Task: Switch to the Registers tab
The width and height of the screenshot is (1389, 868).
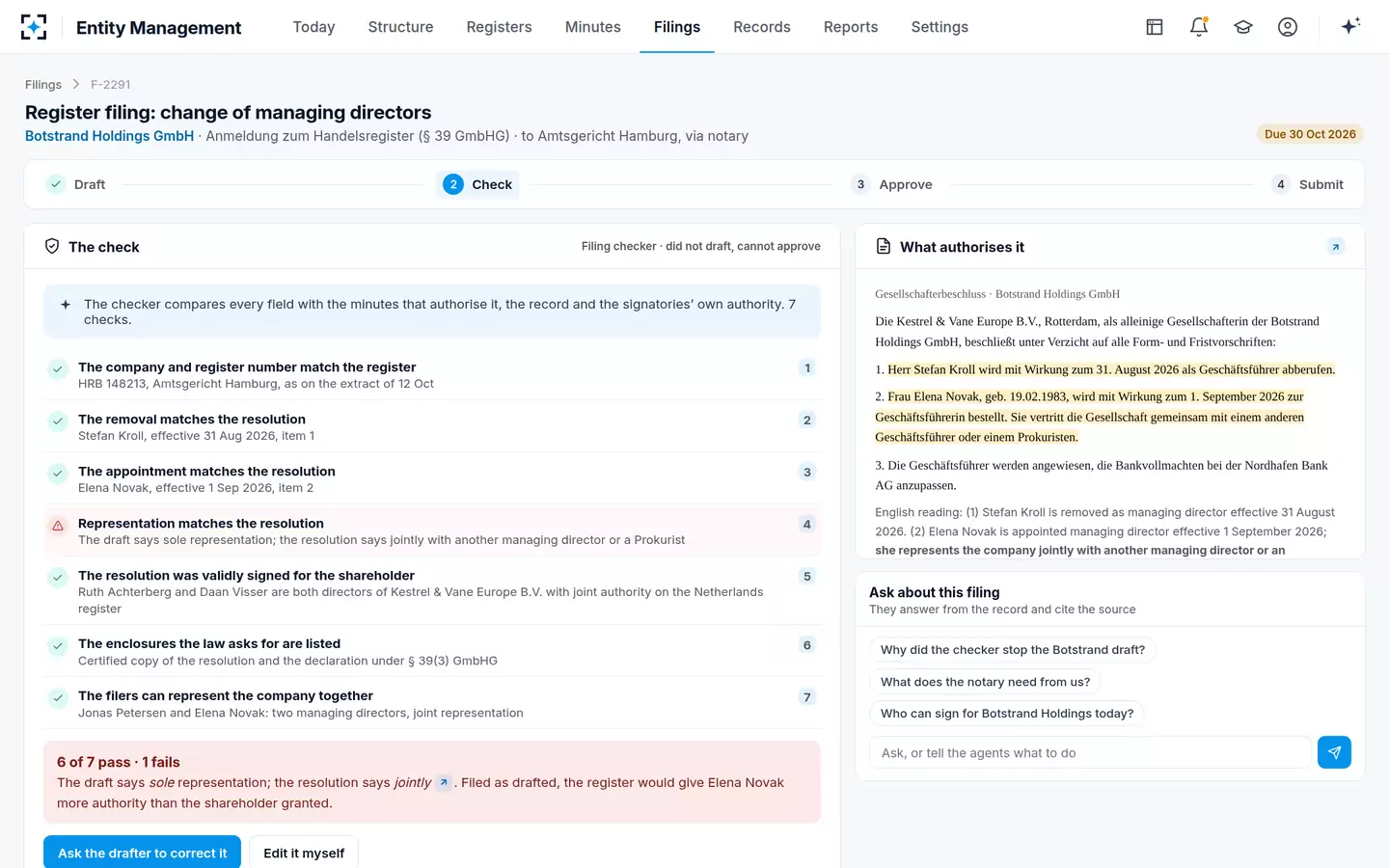Action: tap(499, 27)
